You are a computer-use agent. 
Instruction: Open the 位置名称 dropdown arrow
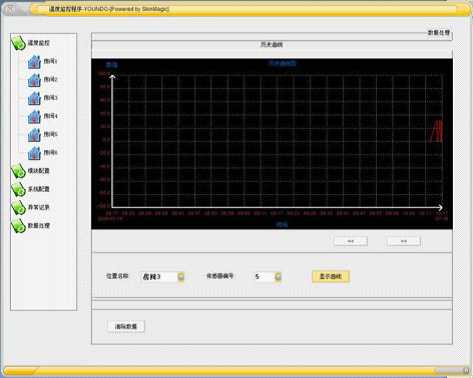pyautogui.click(x=181, y=277)
